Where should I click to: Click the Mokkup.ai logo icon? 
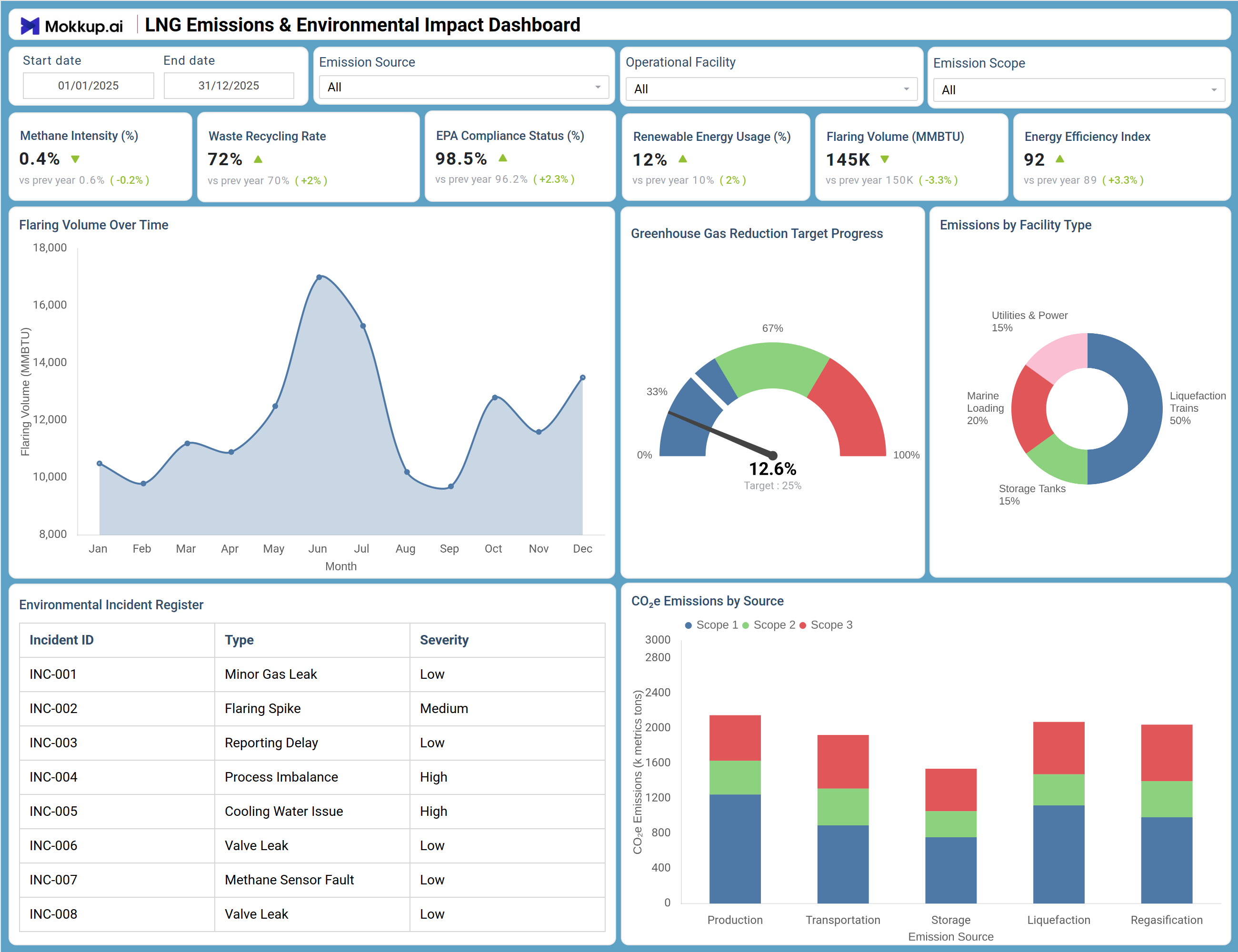(x=30, y=26)
